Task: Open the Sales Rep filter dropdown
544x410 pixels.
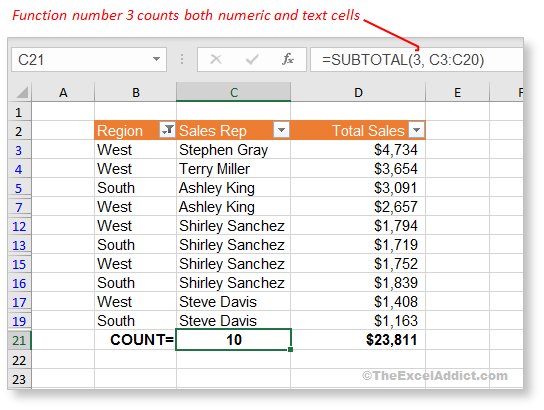Action: coord(281,130)
